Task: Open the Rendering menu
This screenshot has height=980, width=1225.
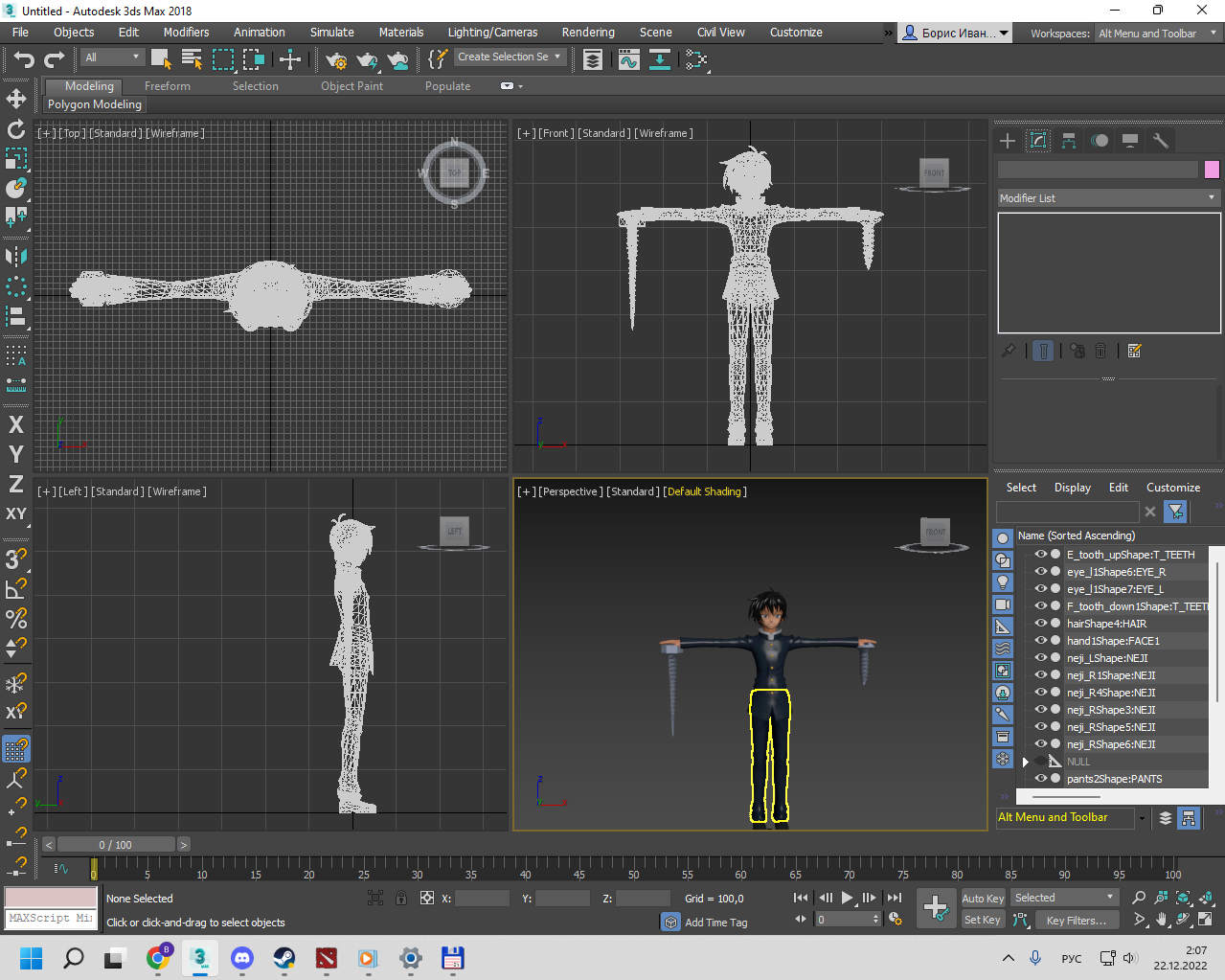Action: pyautogui.click(x=588, y=33)
